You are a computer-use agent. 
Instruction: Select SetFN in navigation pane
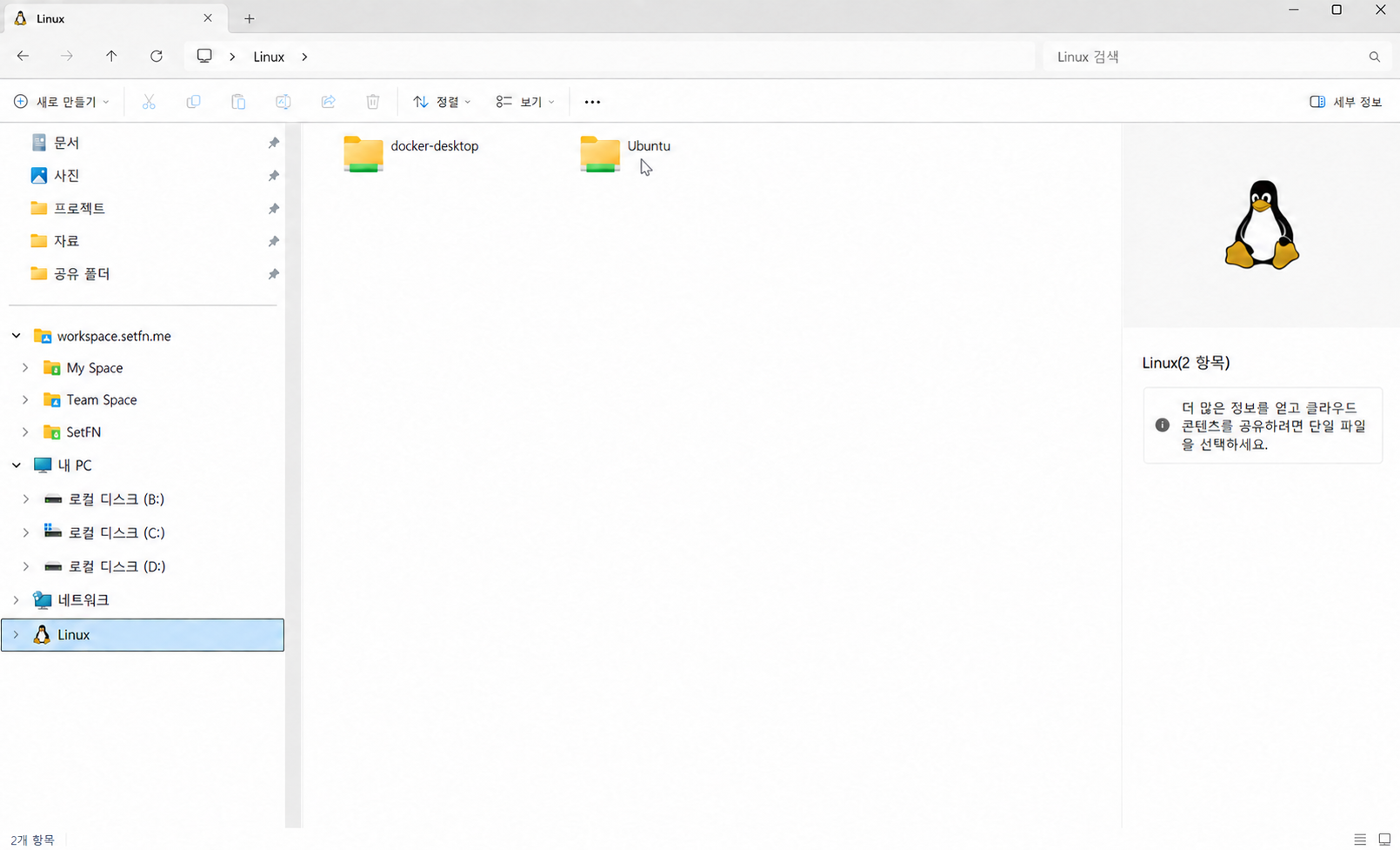83,432
